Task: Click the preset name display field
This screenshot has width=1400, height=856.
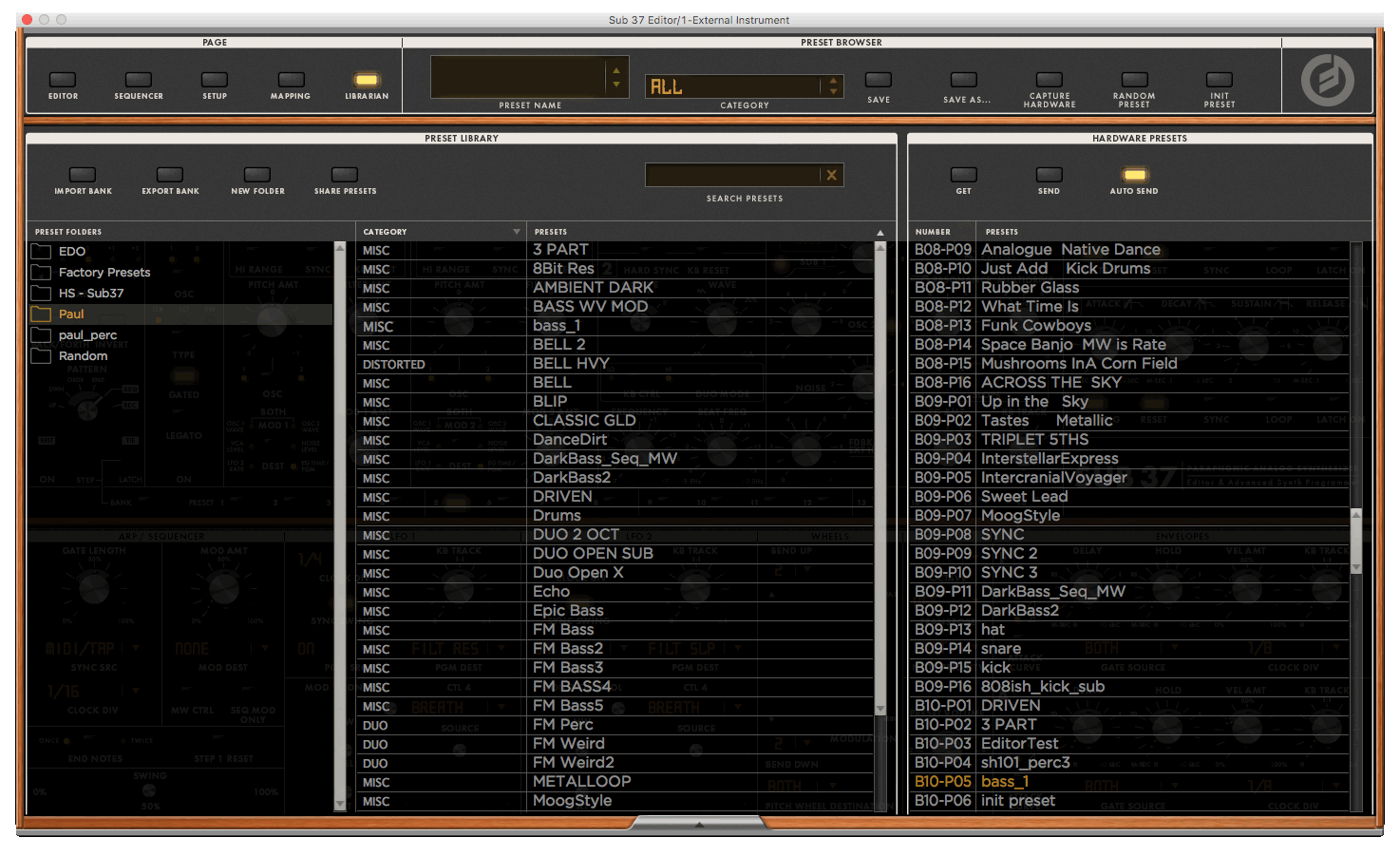Action: [x=518, y=77]
